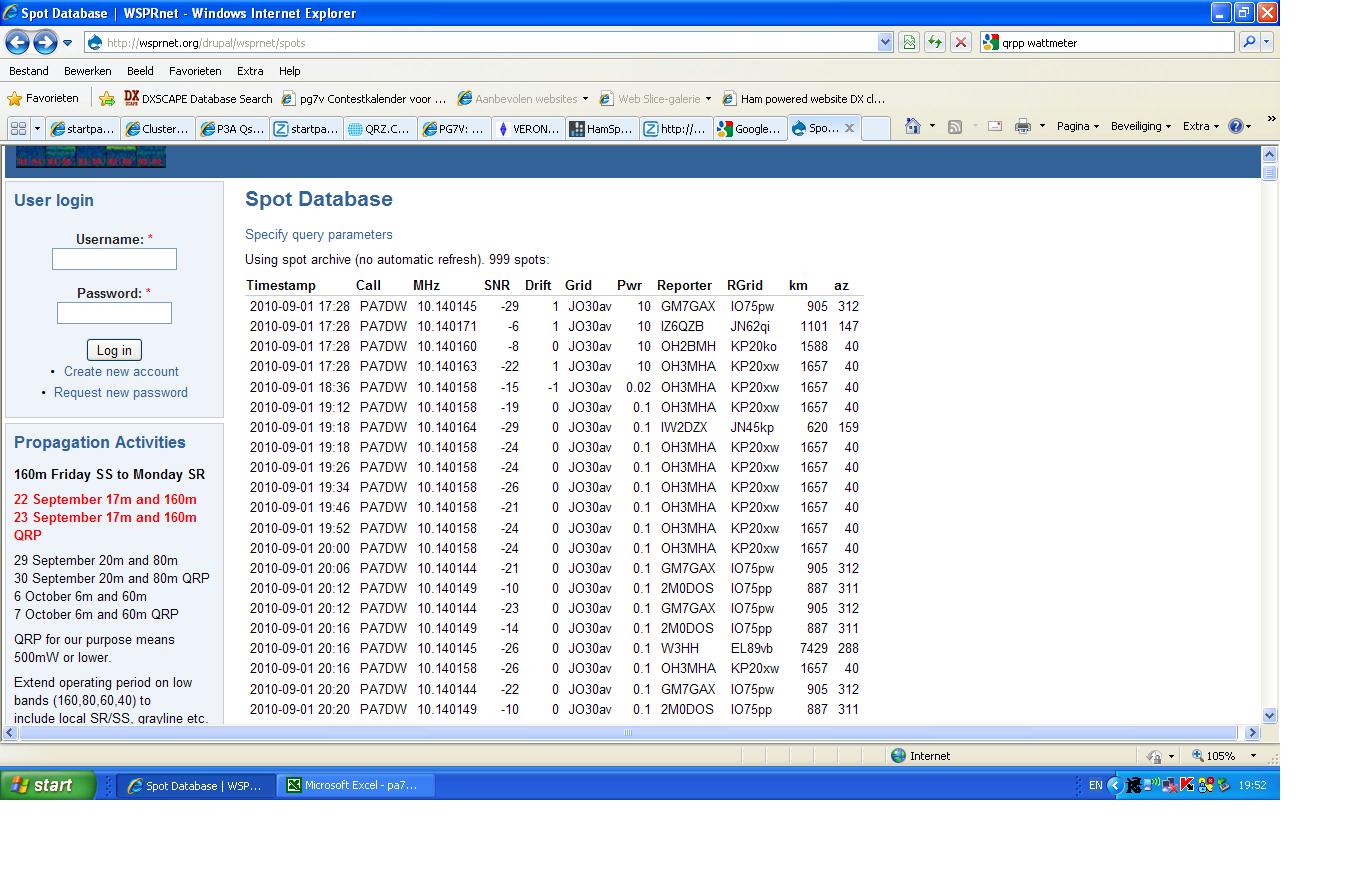The image size is (1367, 896).
Task: Click the help question mark icon
Action: 1235,126
